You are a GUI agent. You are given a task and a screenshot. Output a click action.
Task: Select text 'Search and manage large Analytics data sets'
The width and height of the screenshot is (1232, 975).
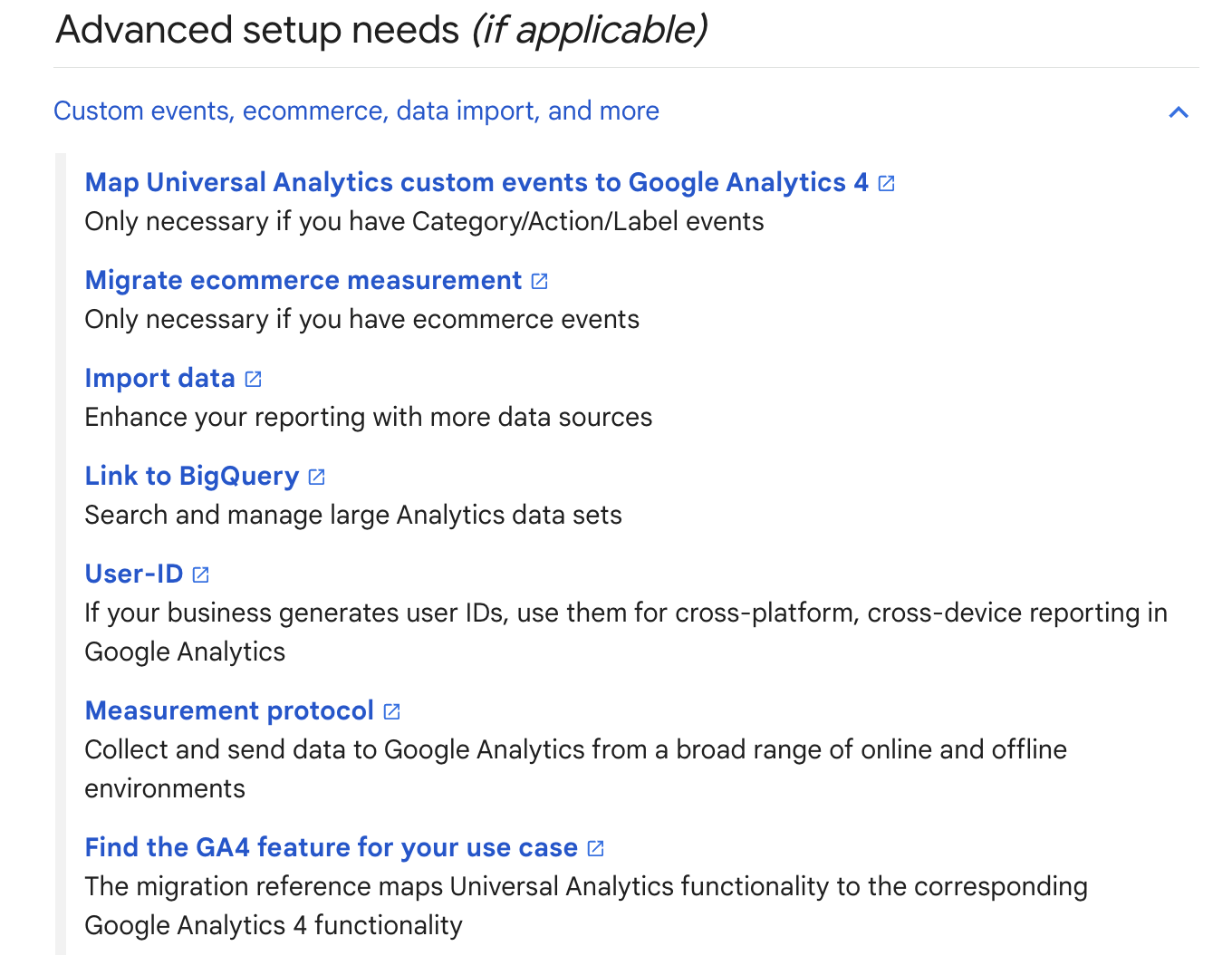click(x=353, y=516)
